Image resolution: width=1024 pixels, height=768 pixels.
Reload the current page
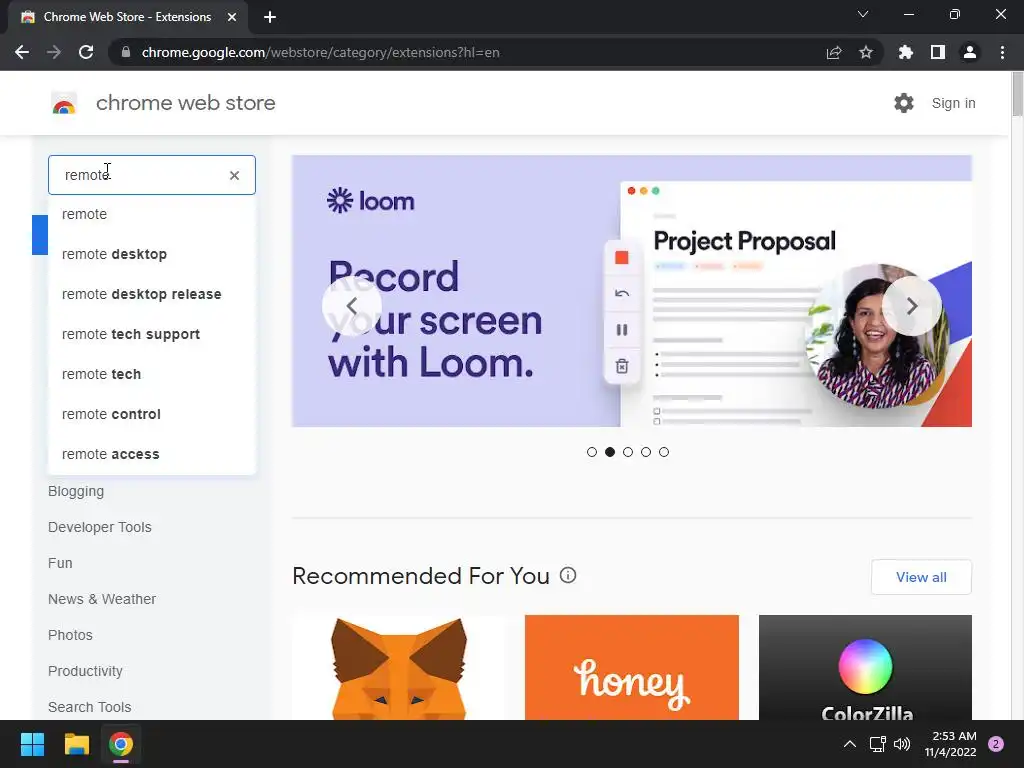click(x=86, y=52)
